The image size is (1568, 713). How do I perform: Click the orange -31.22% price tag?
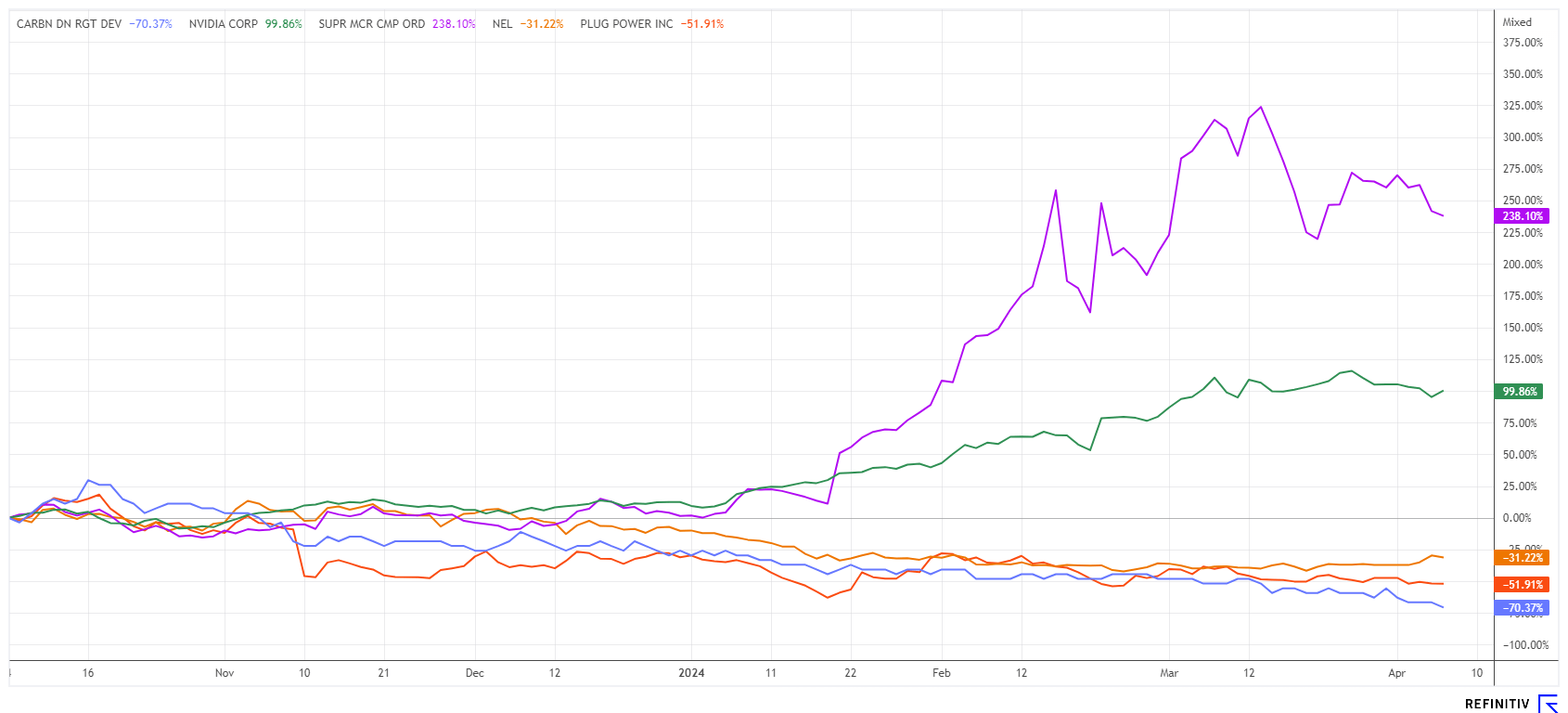pyautogui.click(x=1522, y=558)
